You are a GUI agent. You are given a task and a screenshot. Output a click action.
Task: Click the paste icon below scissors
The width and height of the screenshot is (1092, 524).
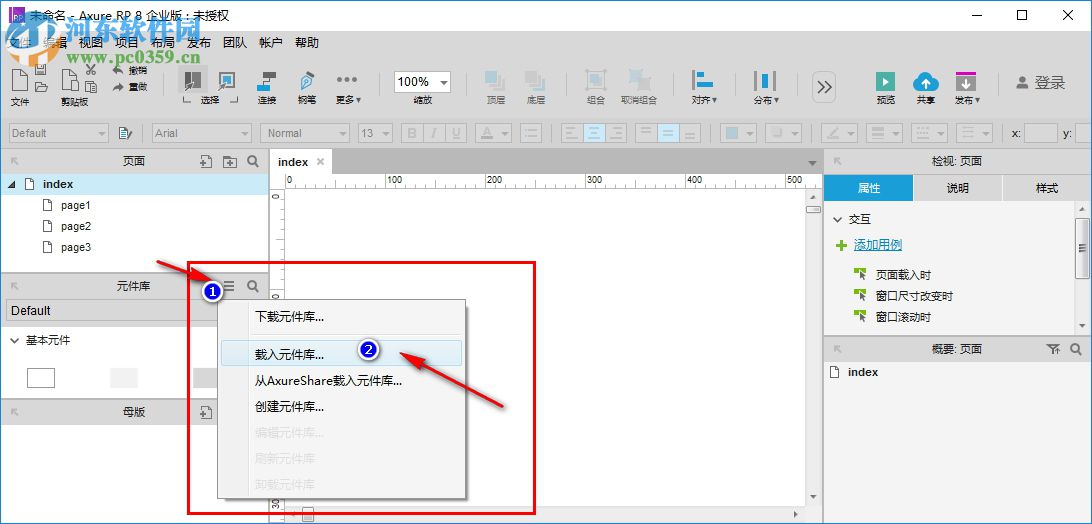click(91, 87)
